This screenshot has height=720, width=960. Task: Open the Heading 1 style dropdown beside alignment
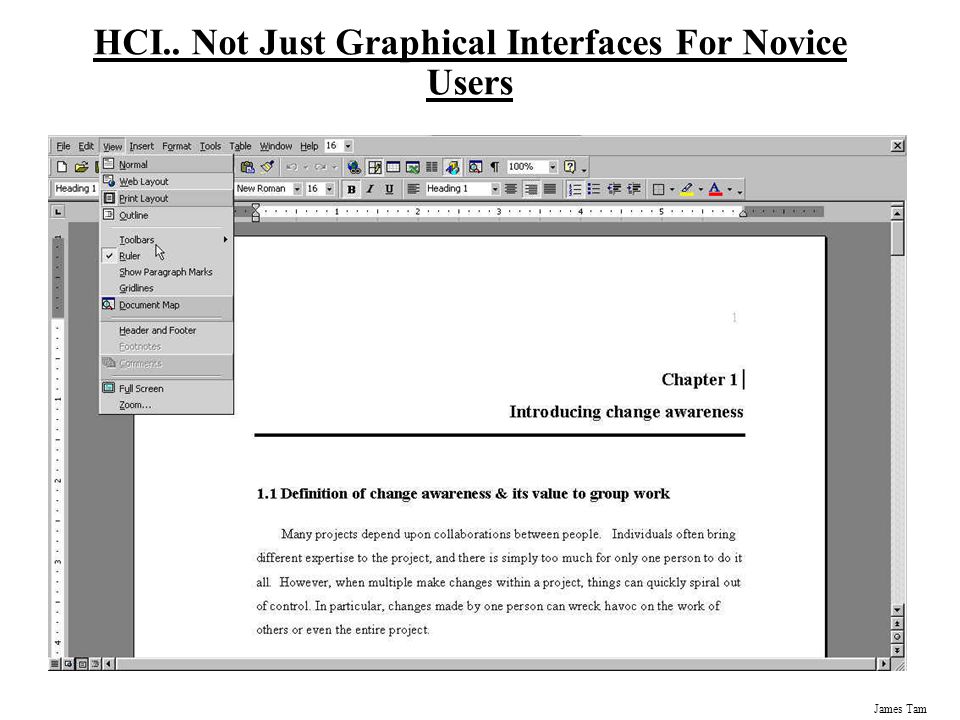click(x=495, y=189)
